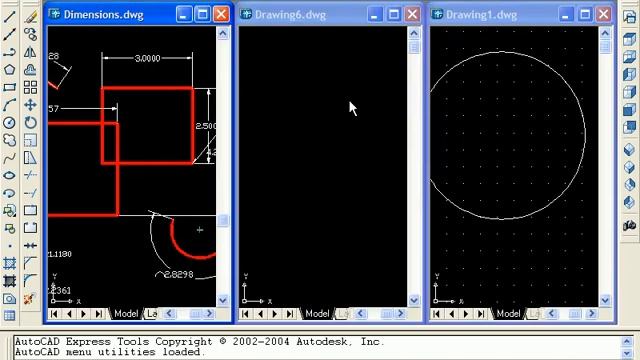Select the Region tool

(x=9, y=298)
